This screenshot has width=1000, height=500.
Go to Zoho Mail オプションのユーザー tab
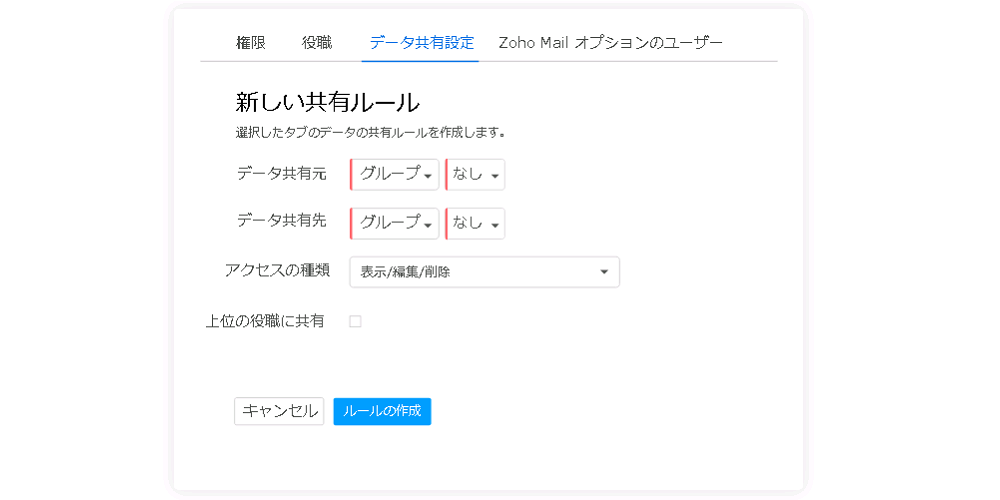610,43
